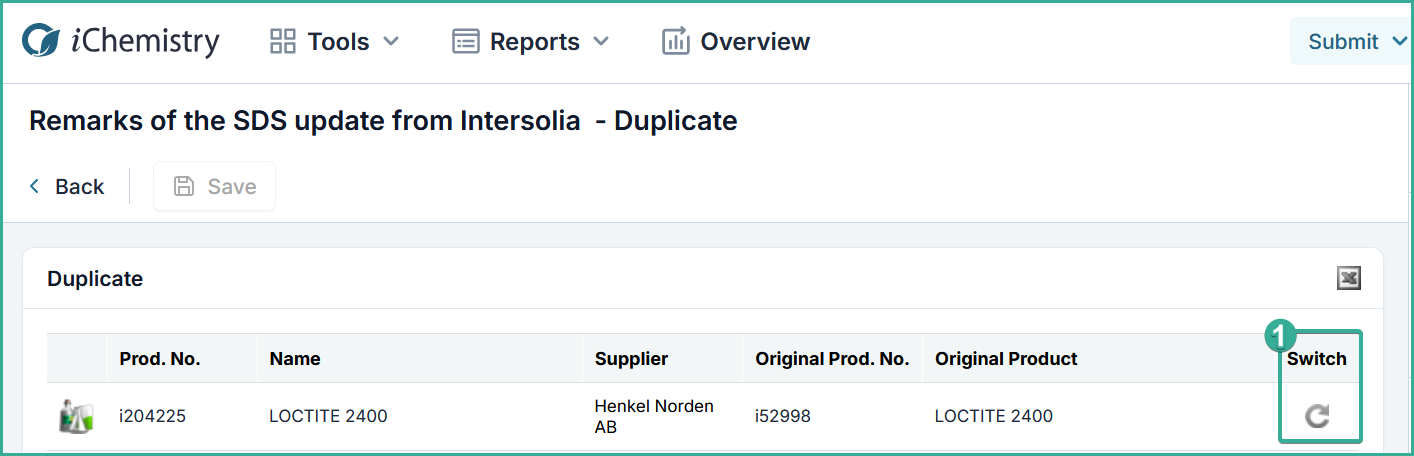Click the product icon for i204225

(x=76, y=416)
